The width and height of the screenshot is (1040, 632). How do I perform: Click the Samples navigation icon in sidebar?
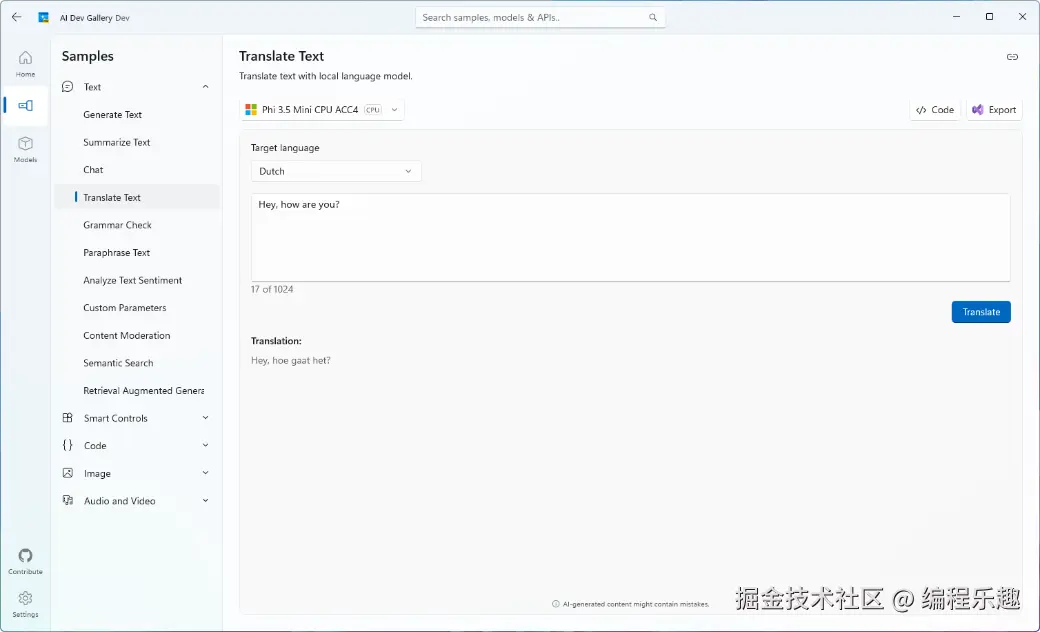coord(25,105)
